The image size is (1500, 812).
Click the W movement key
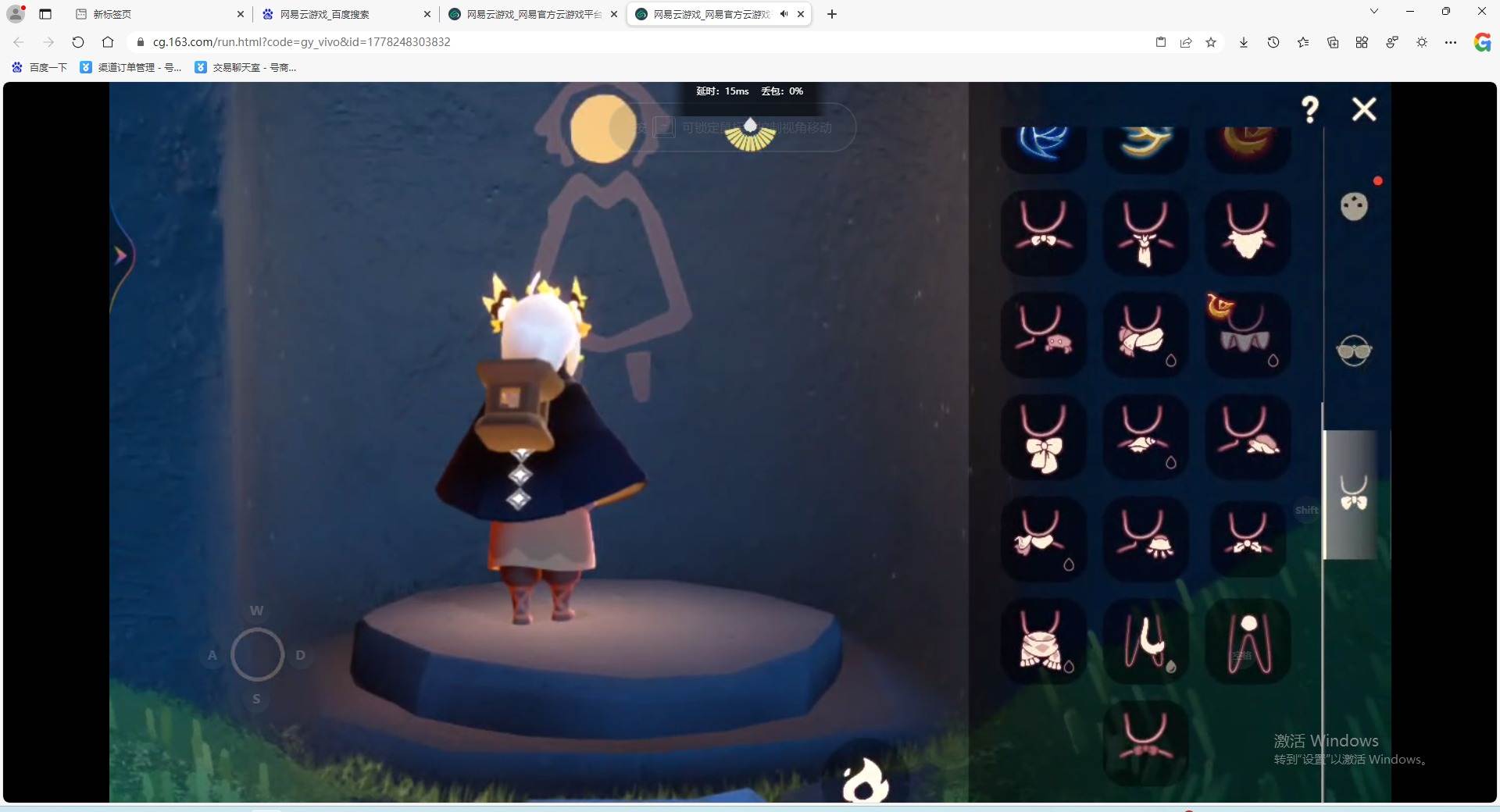pyautogui.click(x=256, y=611)
